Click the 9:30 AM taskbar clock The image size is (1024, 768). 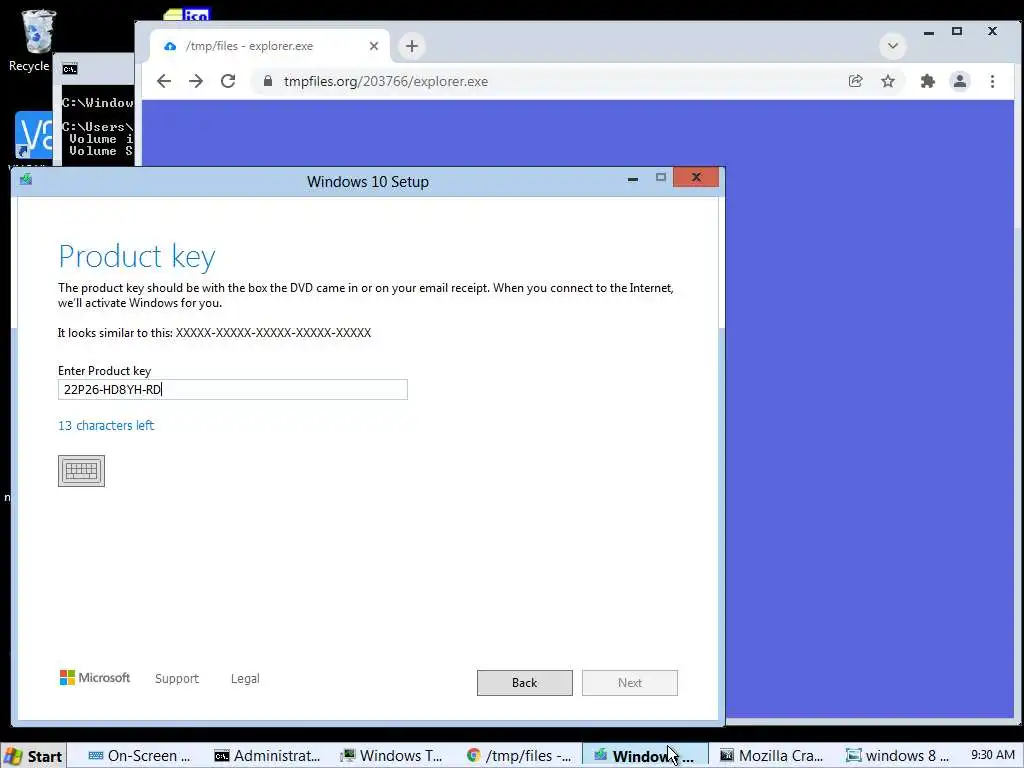pos(993,755)
